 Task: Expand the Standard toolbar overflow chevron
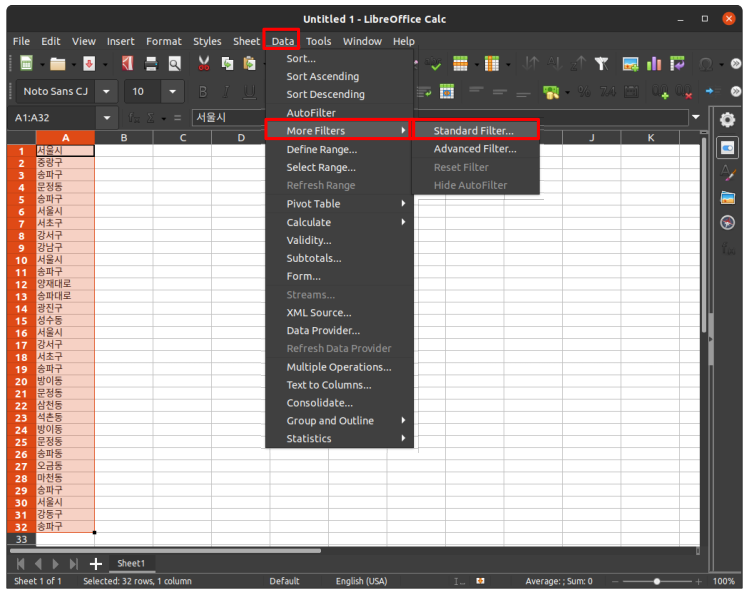click(736, 64)
